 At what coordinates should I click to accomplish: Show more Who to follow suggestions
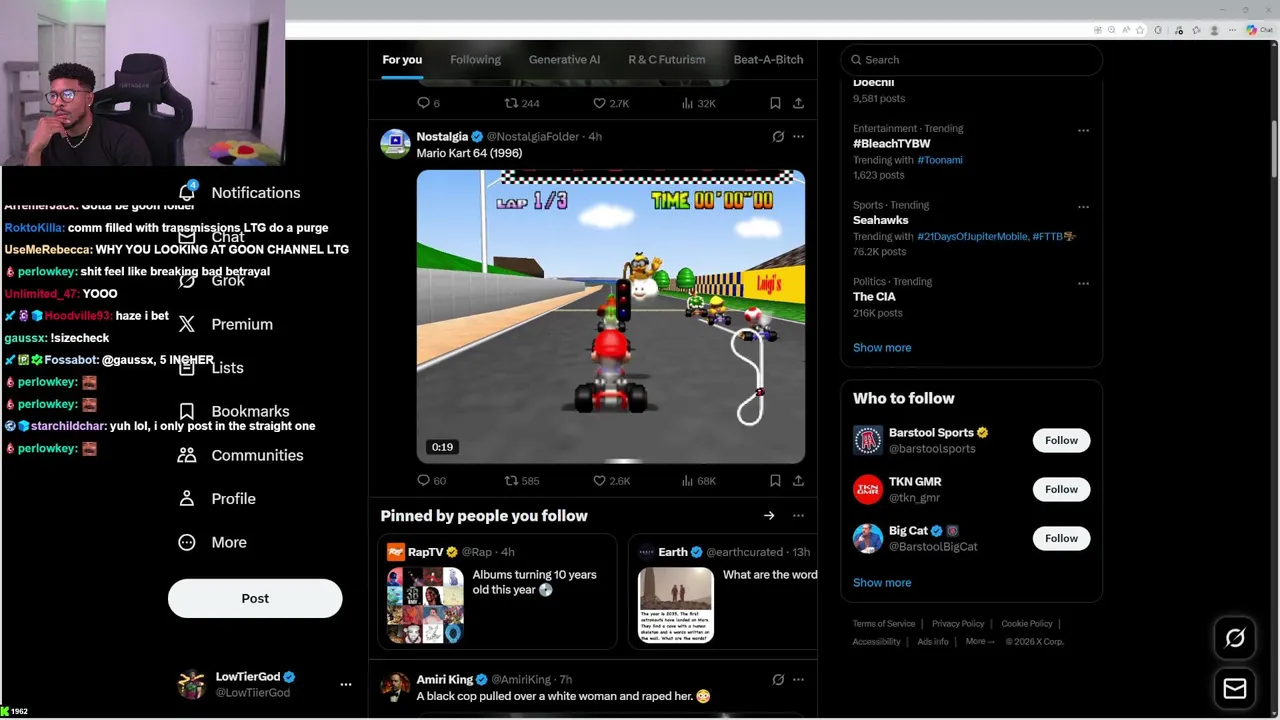(882, 583)
